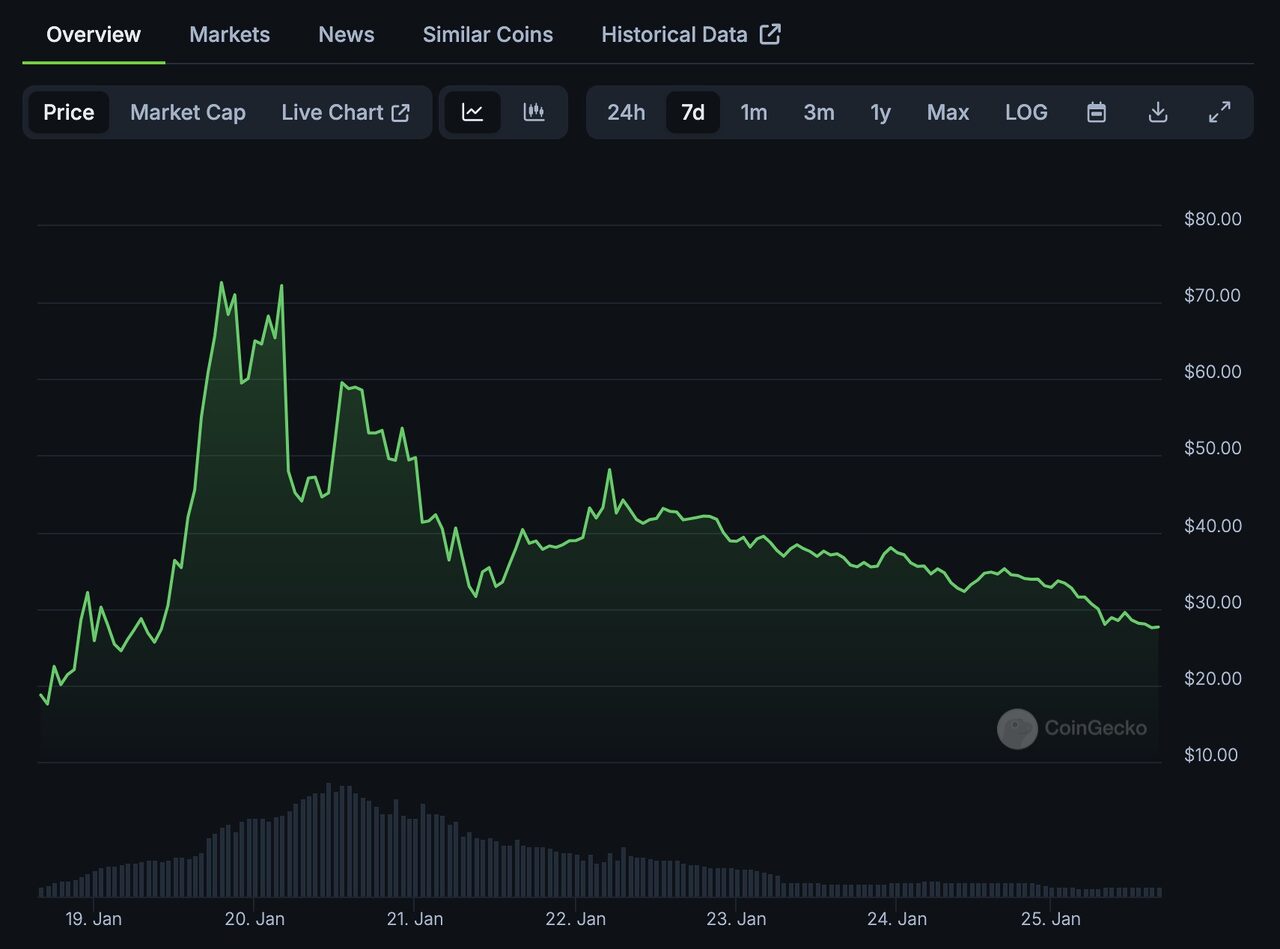Open the Overview tab
Screen dimensions: 1280x949
click(94, 34)
